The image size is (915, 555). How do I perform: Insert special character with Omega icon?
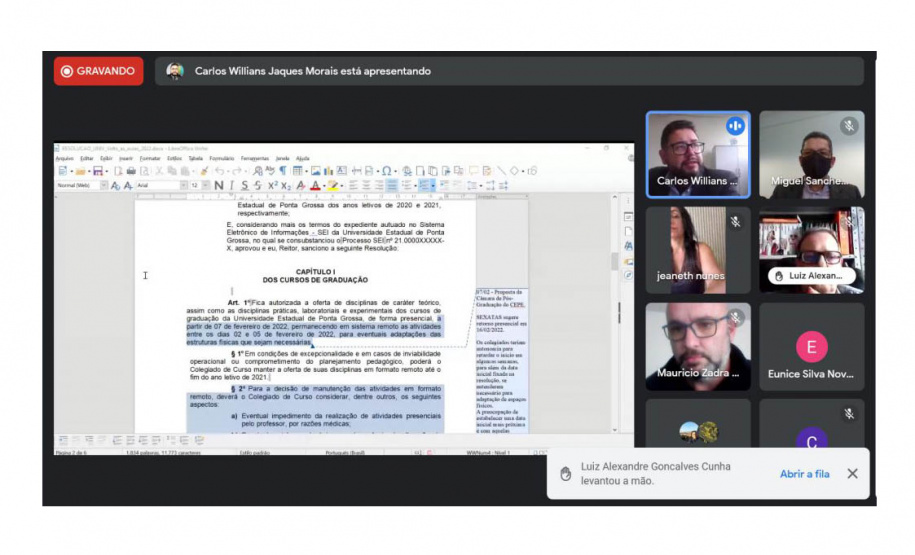pos(387,171)
